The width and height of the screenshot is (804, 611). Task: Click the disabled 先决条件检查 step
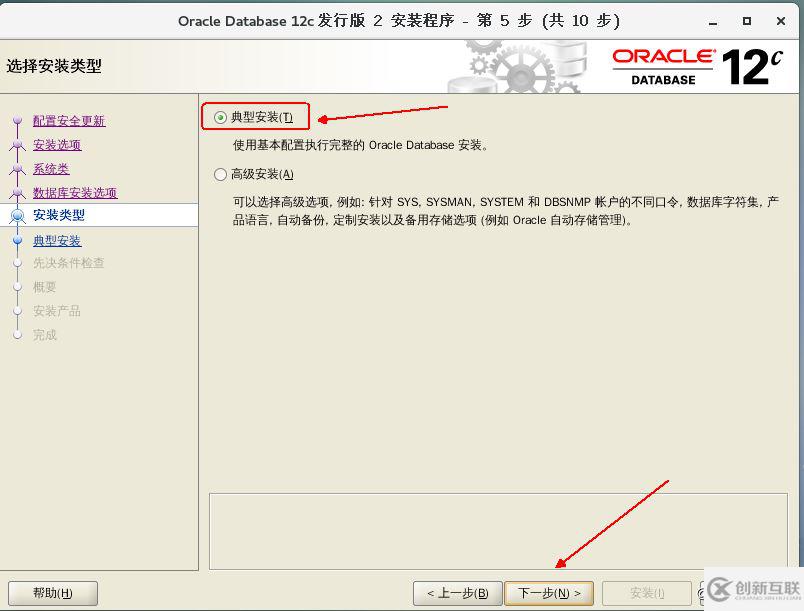point(68,263)
